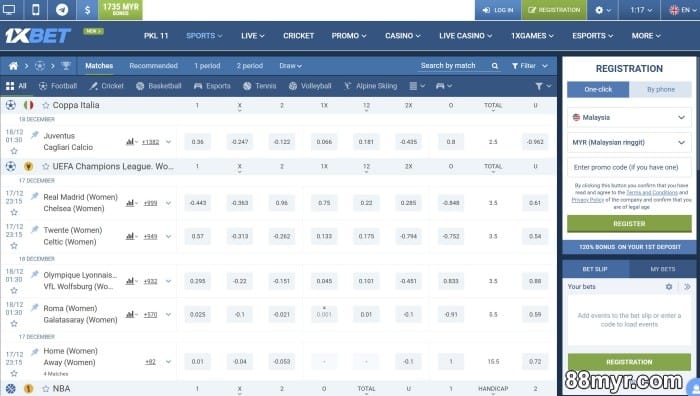Open the funnel filter in sports row
The width and height of the screenshot is (700, 396).
point(543,86)
